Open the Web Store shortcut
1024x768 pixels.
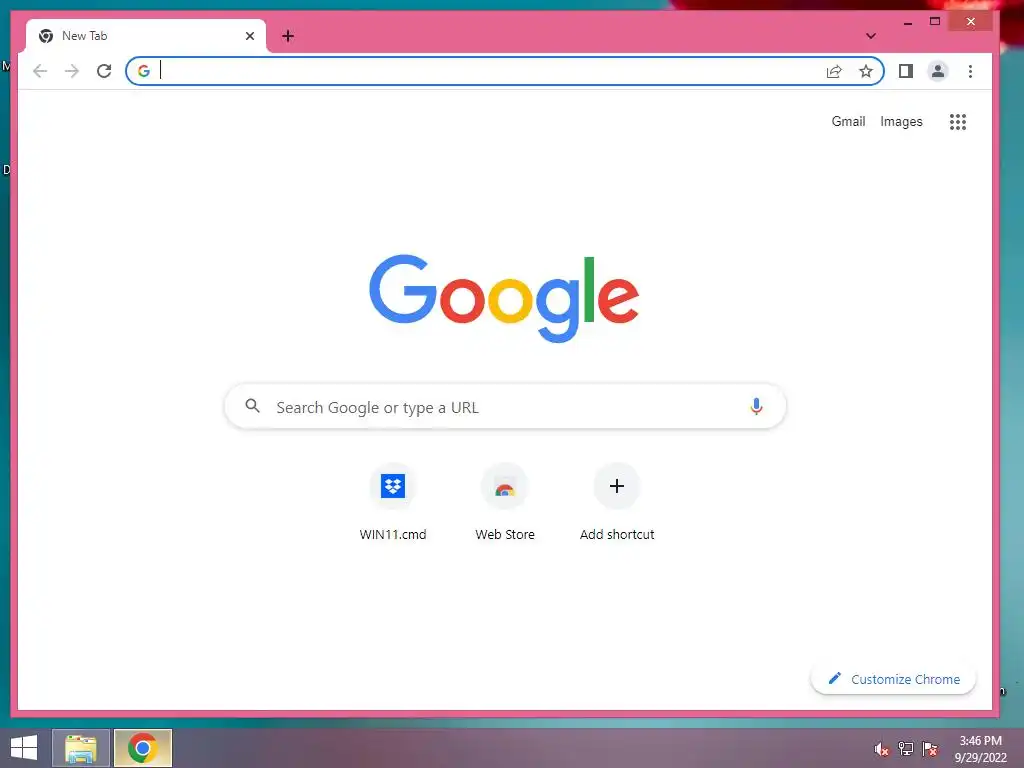[x=505, y=503]
